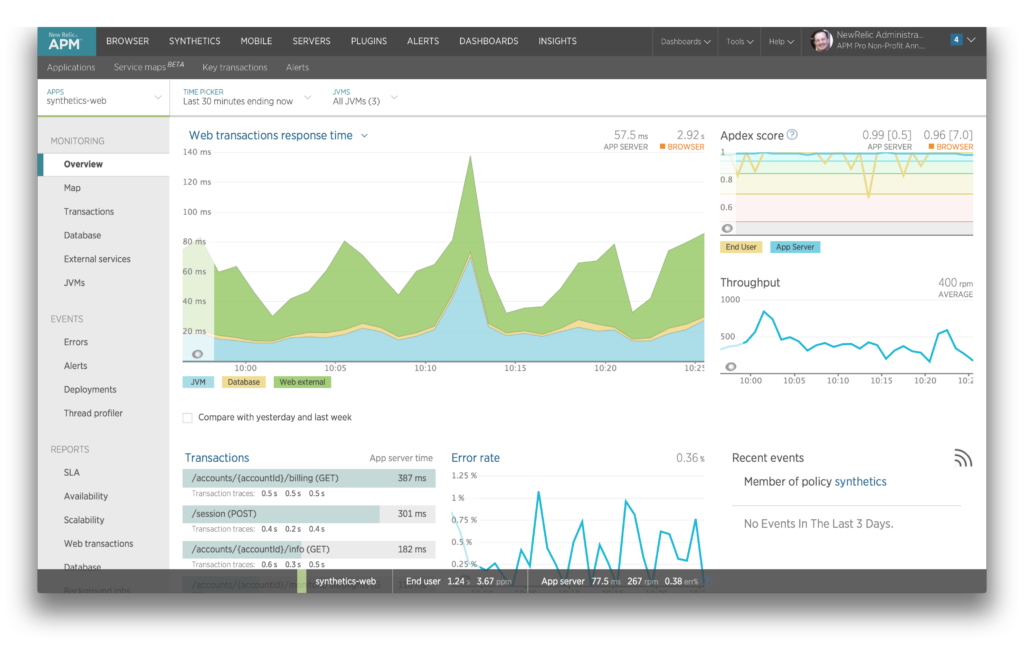Toggle the End User Apdex legend
This screenshot has width=1024, height=645.
click(x=741, y=247)
